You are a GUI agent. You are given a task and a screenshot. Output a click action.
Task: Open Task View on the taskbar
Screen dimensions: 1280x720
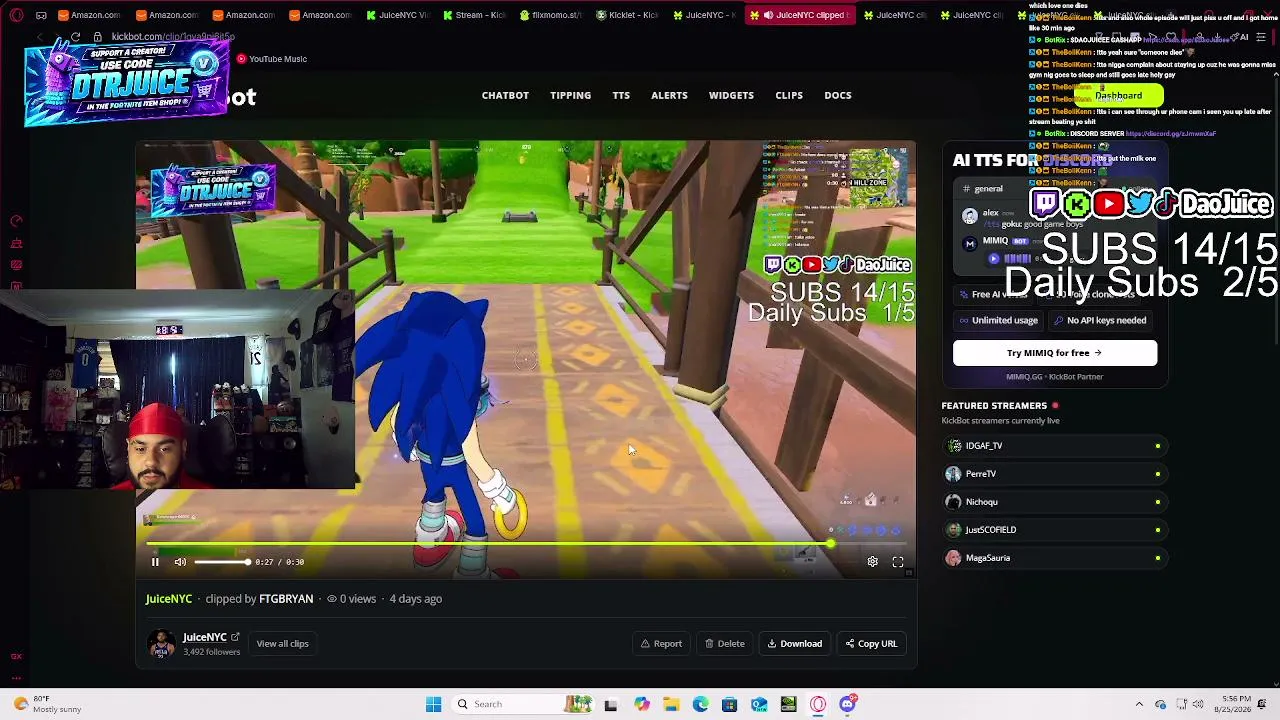(x=611, y=704)
